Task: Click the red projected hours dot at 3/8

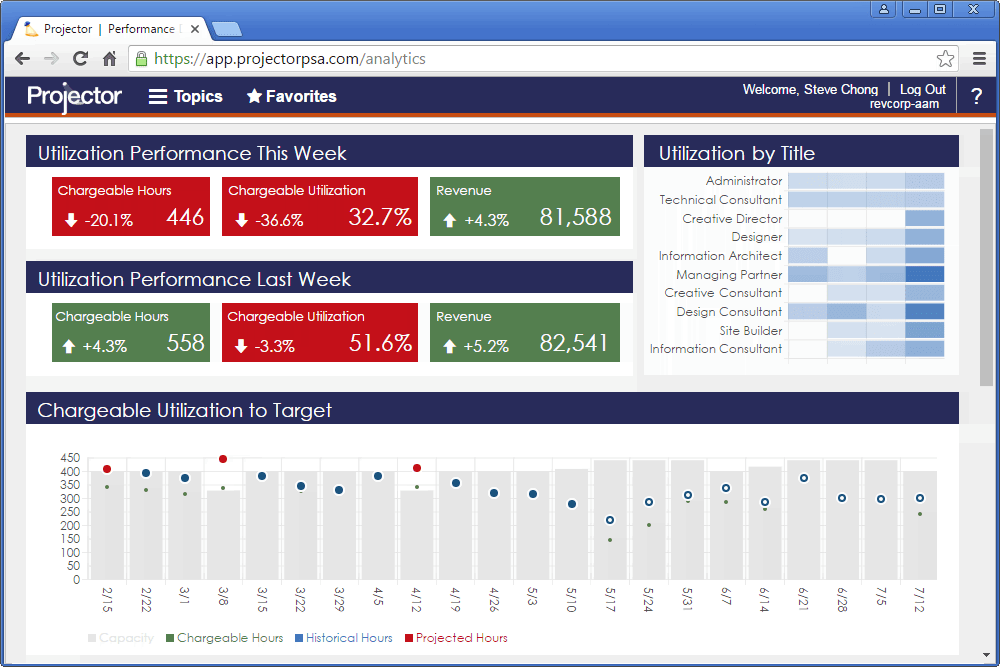Action: pyautogui.click(x=223, y=459)
